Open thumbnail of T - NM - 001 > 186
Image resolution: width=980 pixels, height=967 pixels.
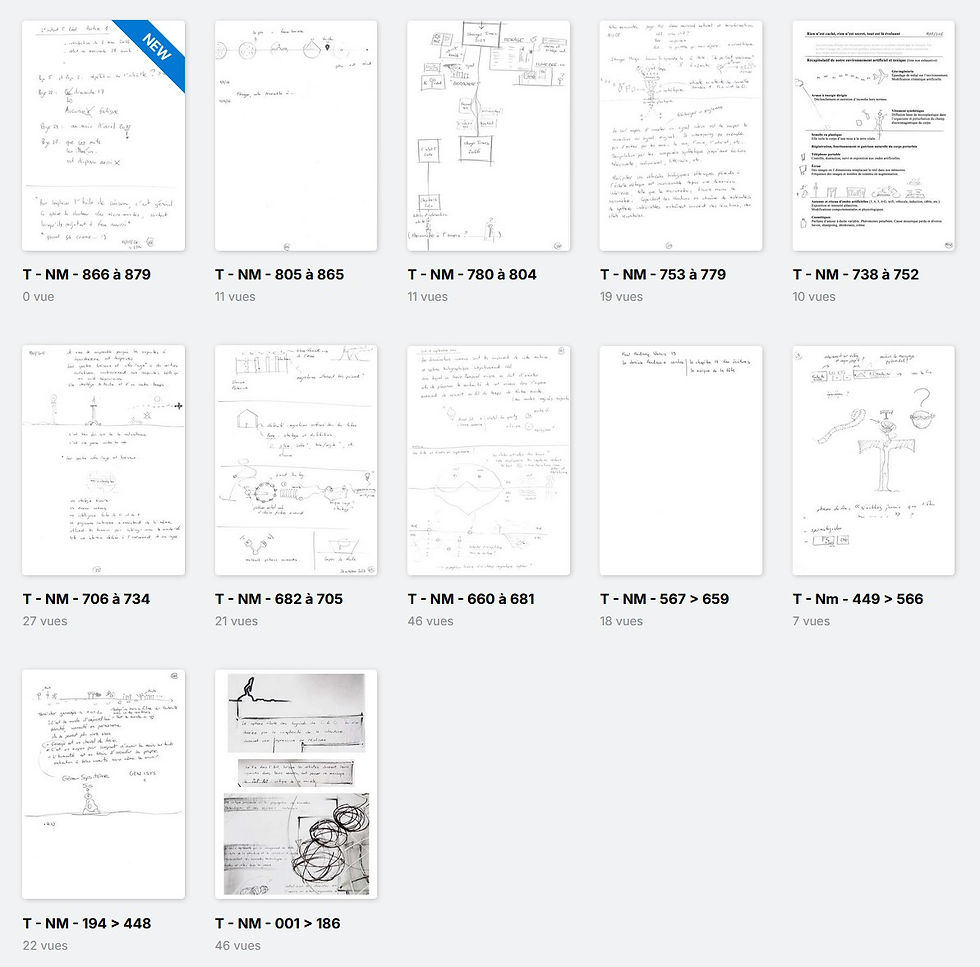coord(296,784)
